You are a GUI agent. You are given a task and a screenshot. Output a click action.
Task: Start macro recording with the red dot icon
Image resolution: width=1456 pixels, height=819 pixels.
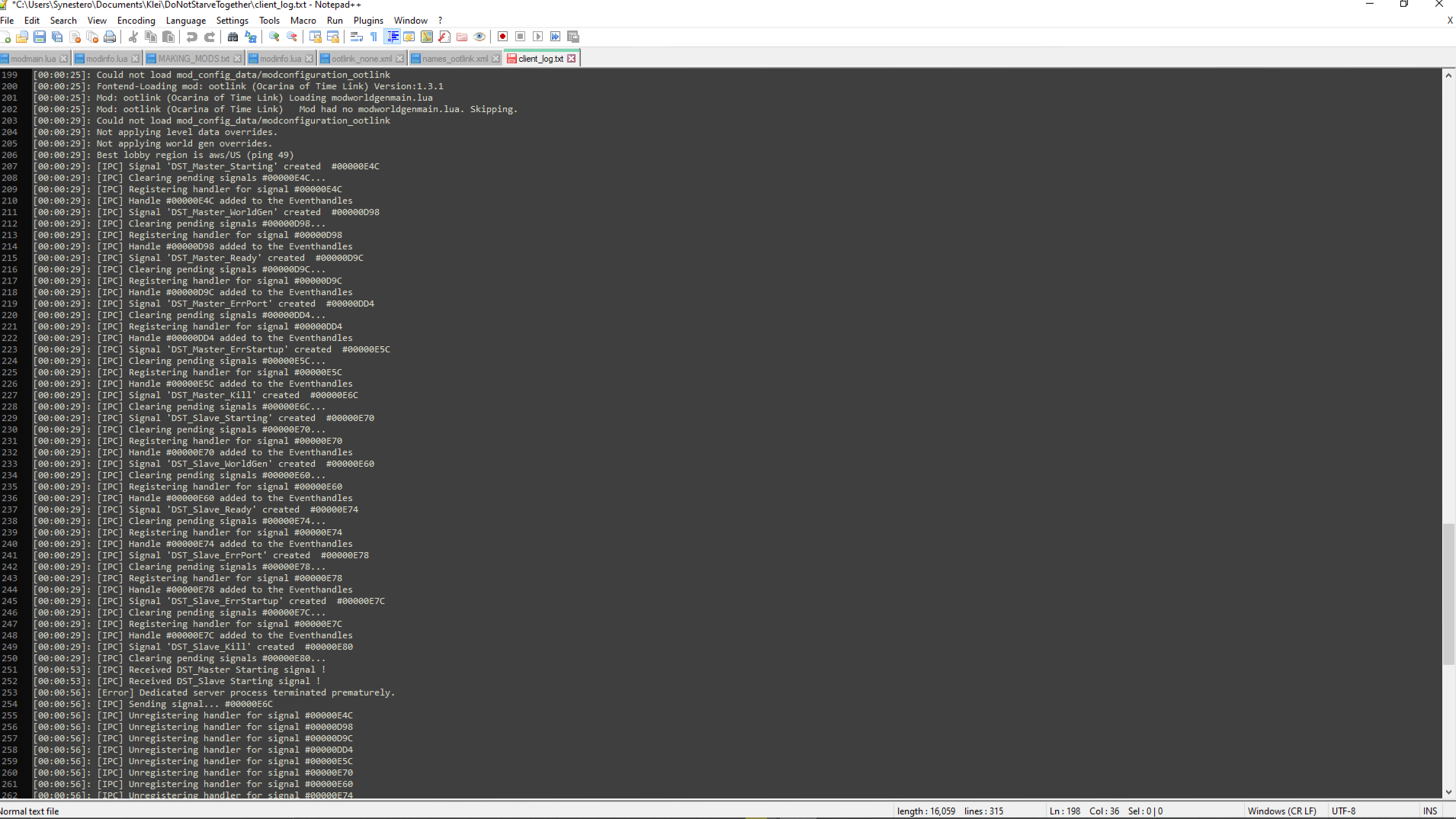502,37
